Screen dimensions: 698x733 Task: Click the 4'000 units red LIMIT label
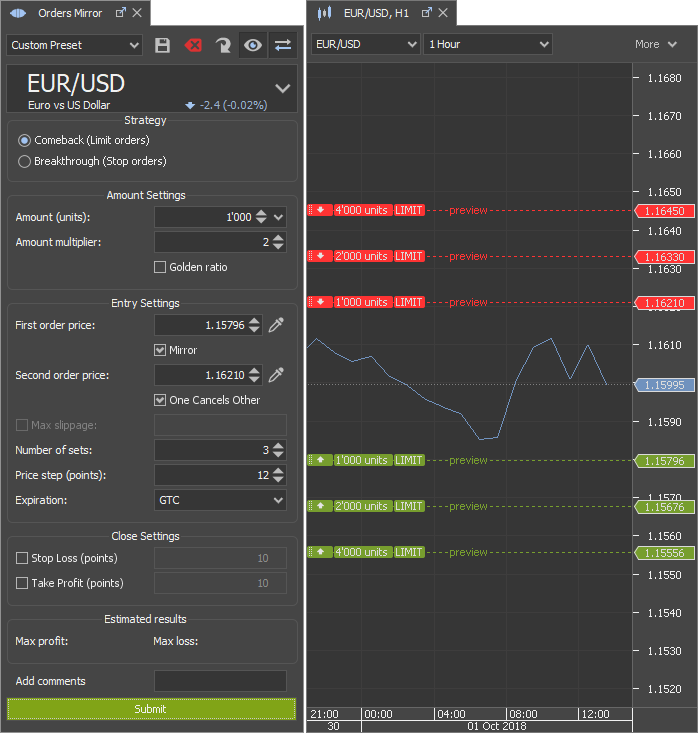(x=409, y=210)
